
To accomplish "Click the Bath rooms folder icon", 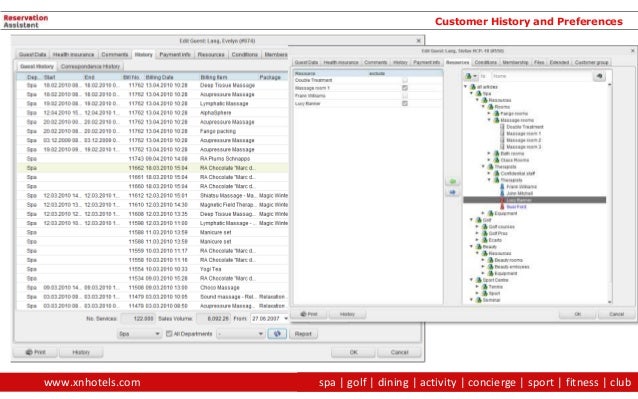I will [496, 154].
